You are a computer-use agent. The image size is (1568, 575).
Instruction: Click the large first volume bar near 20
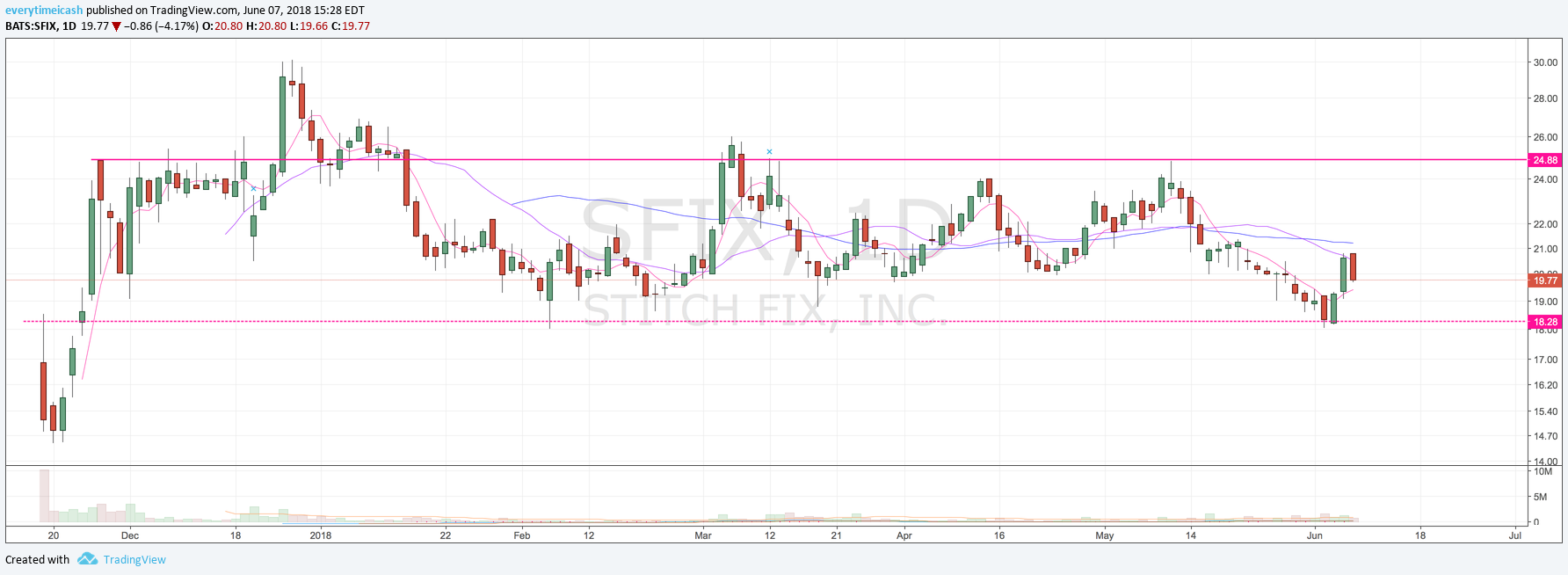44,496
